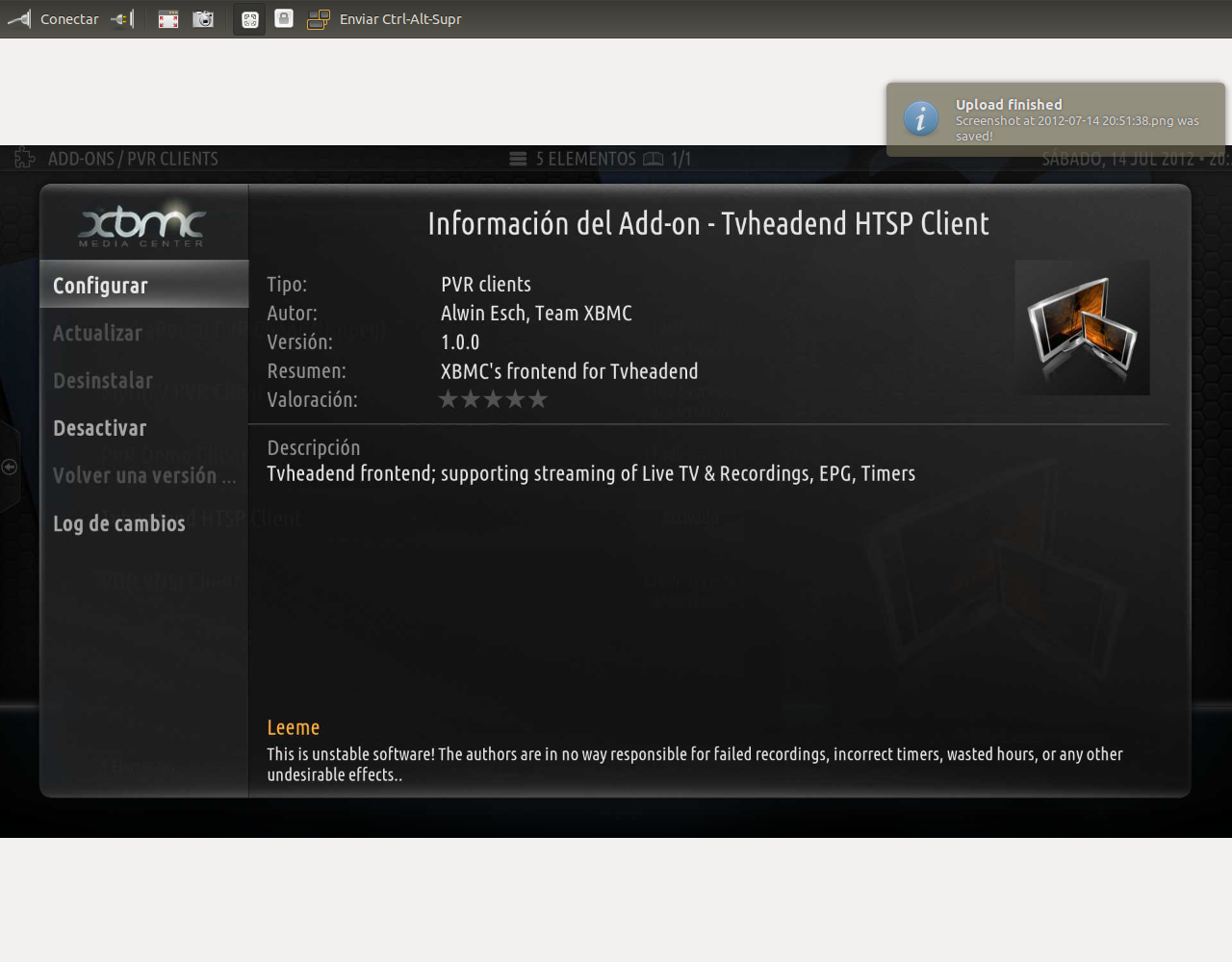Click the Enviar Ctrl-Alt-Supr label

[x=400, y=19]
